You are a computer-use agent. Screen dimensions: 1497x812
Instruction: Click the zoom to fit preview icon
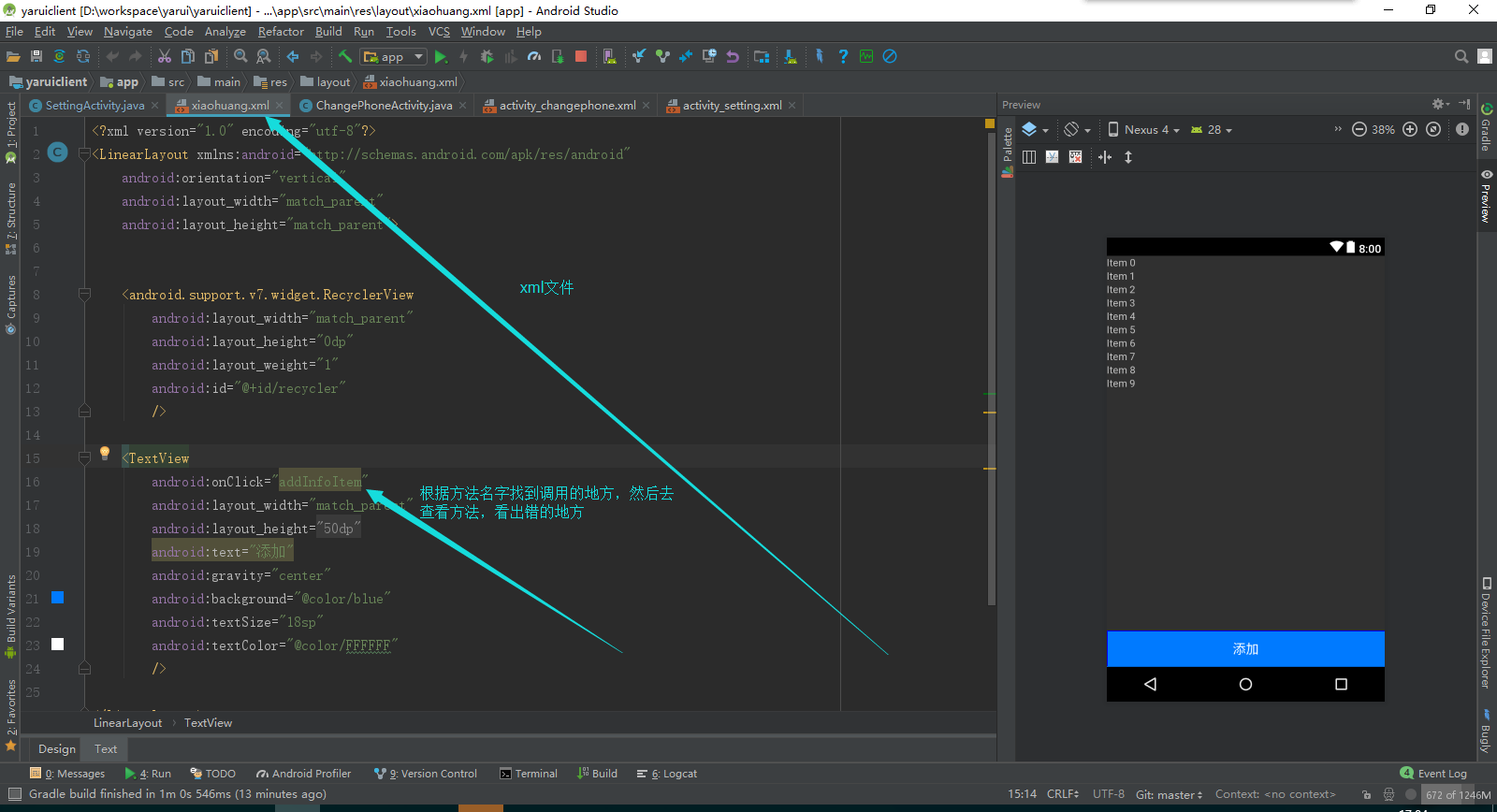click(x=1433, y=129)
